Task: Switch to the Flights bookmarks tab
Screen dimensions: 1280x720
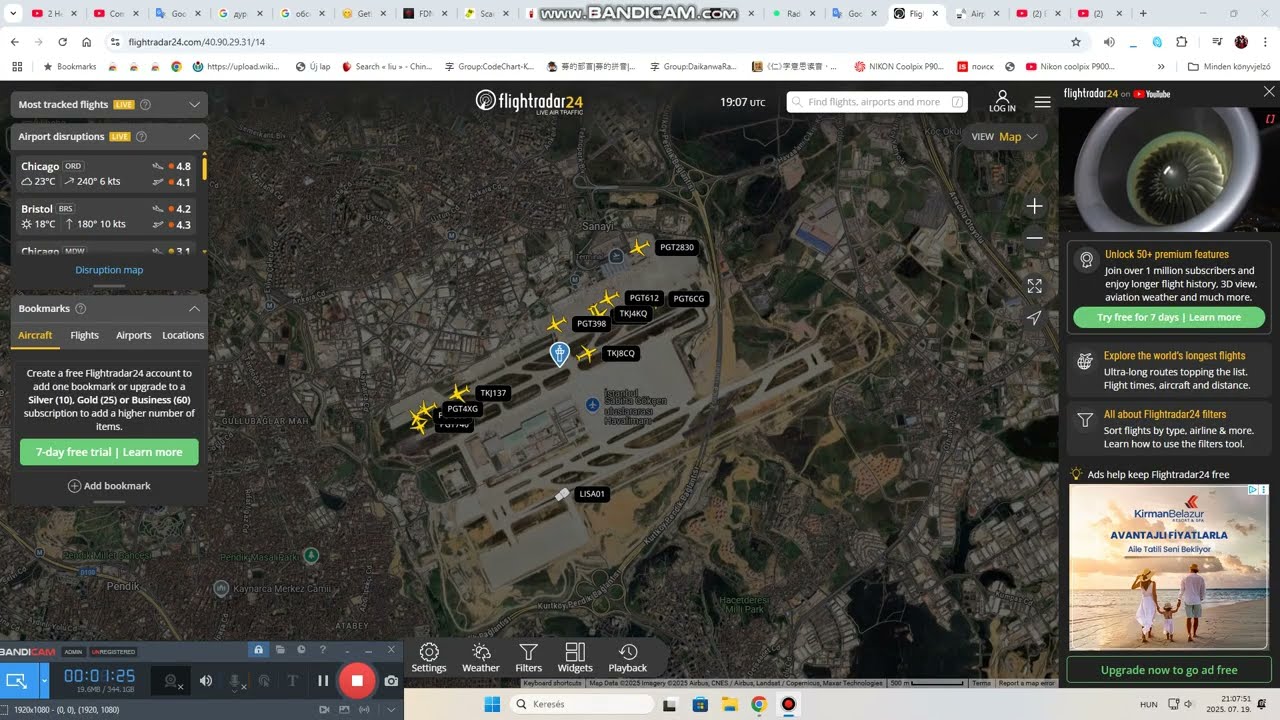Action: coord(85,335)
